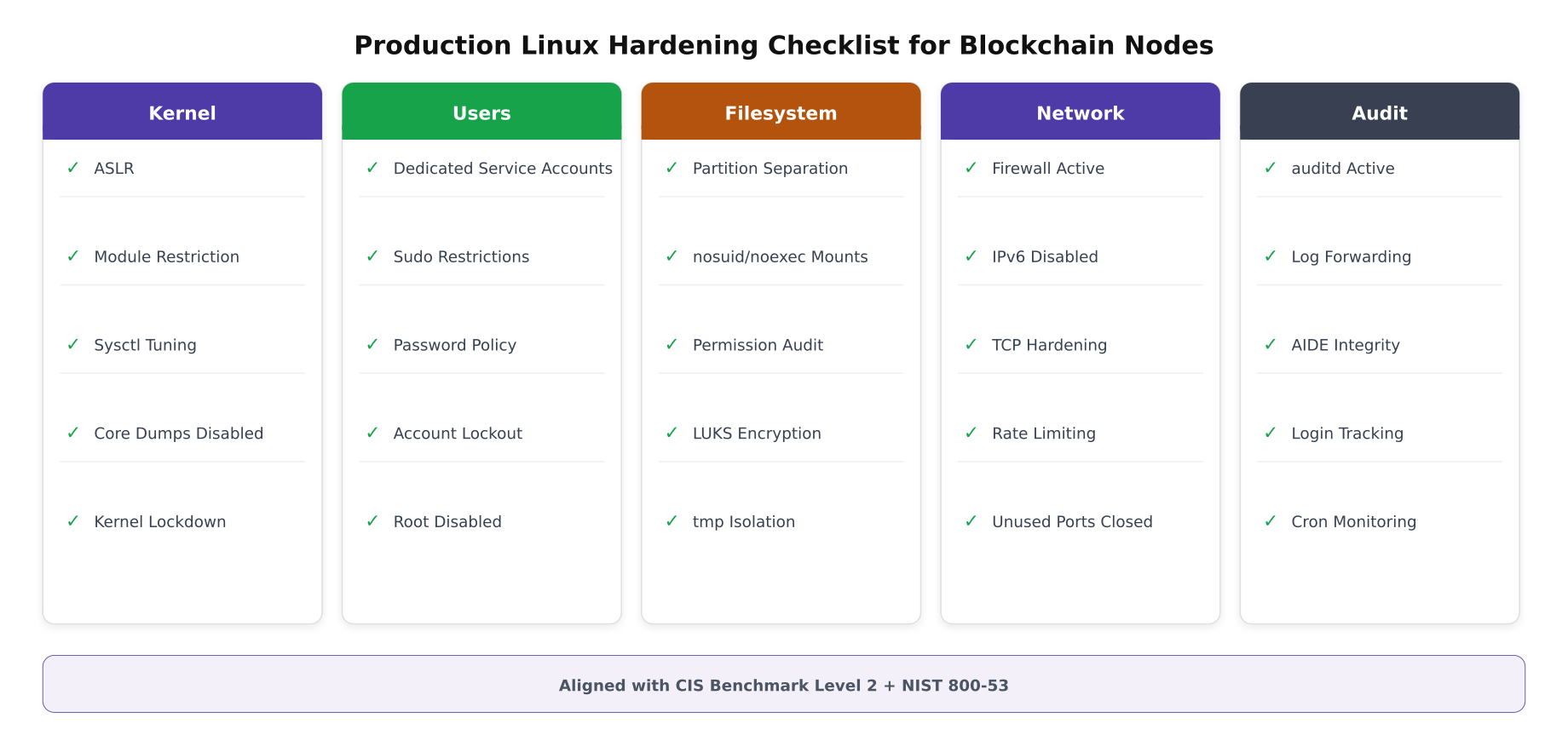Click the checkmark beside Permission Audit
The height and width of the screenshot is (741, 1568).
point(672,345)
